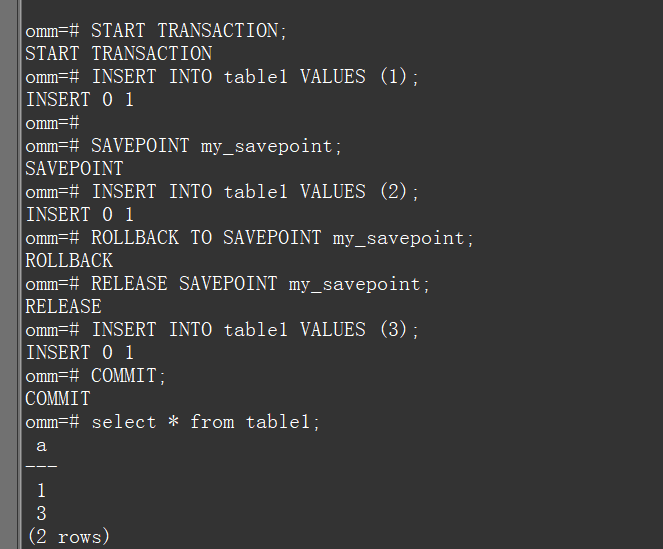Click the START TRANSACTION output line
This screenshot has width=663, height=549.
[x=118, y=54]
